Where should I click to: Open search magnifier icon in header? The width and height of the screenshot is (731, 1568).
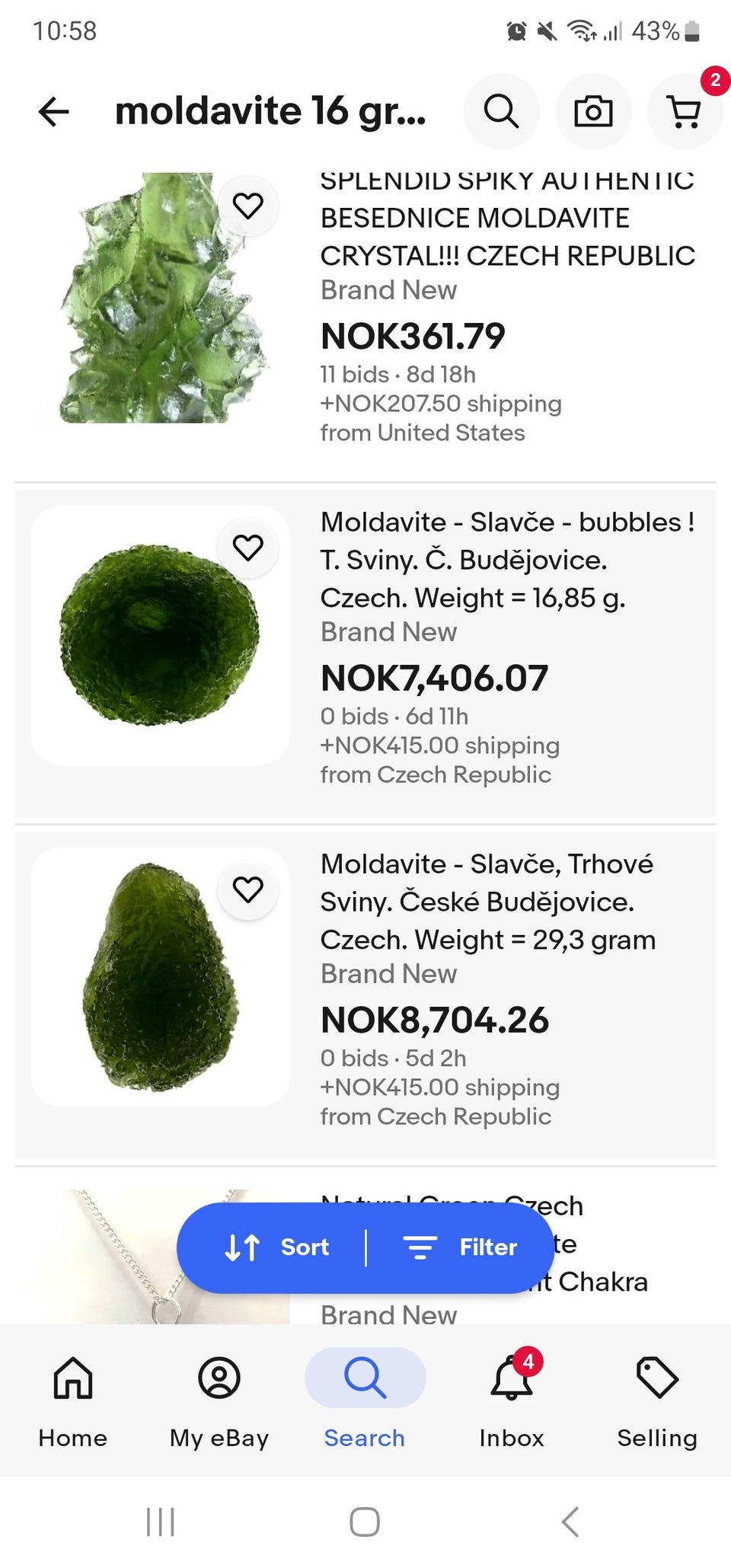(502, 112)
